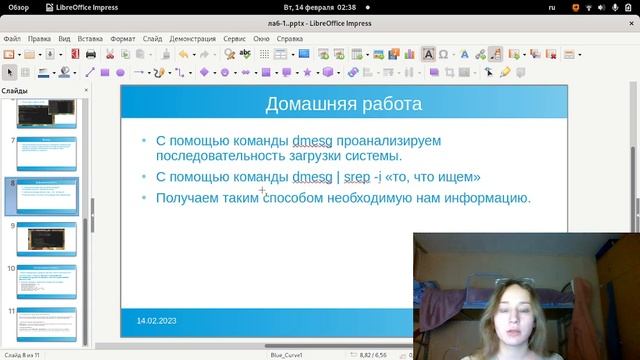Screen dimensions: 640x360
Task: Open Display Views dropdown arrow
Action: pyautogui.click(x=293, y=55)
